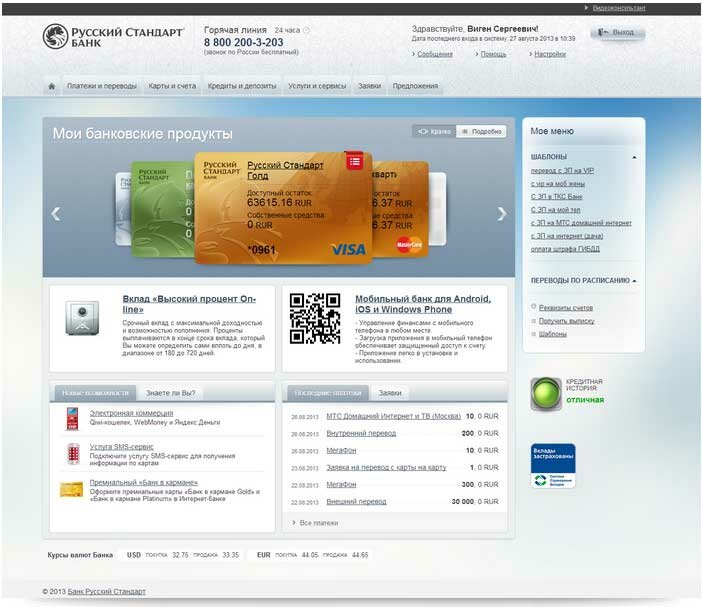Click the QR code for mobile bank
Image resolution: width=702 pixels, height=607 pixels.
tap(315, 318)
